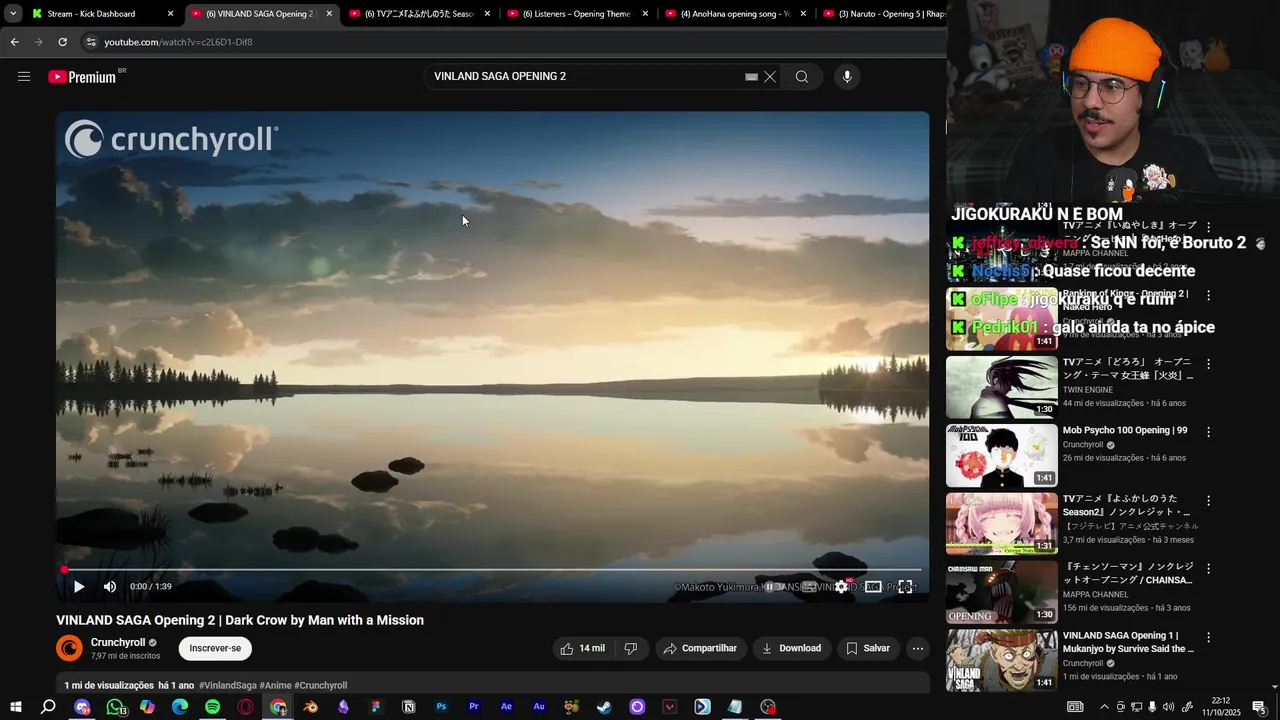Screen dimensions: 1280x720
Task: Like the video with 14 mil
Action: [x=582, y=649]
